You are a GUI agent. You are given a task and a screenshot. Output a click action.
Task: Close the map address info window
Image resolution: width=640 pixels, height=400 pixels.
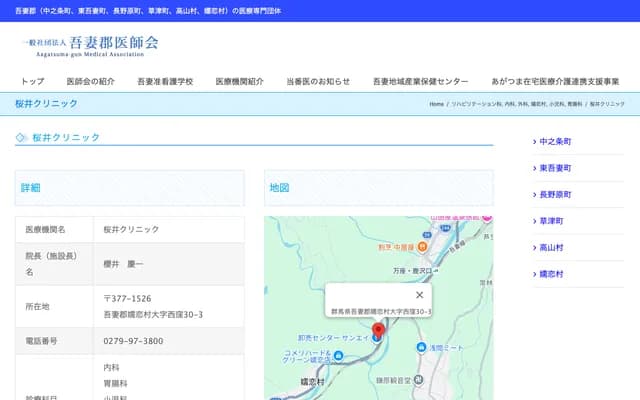pyautogui.click(x=419, y=295)
